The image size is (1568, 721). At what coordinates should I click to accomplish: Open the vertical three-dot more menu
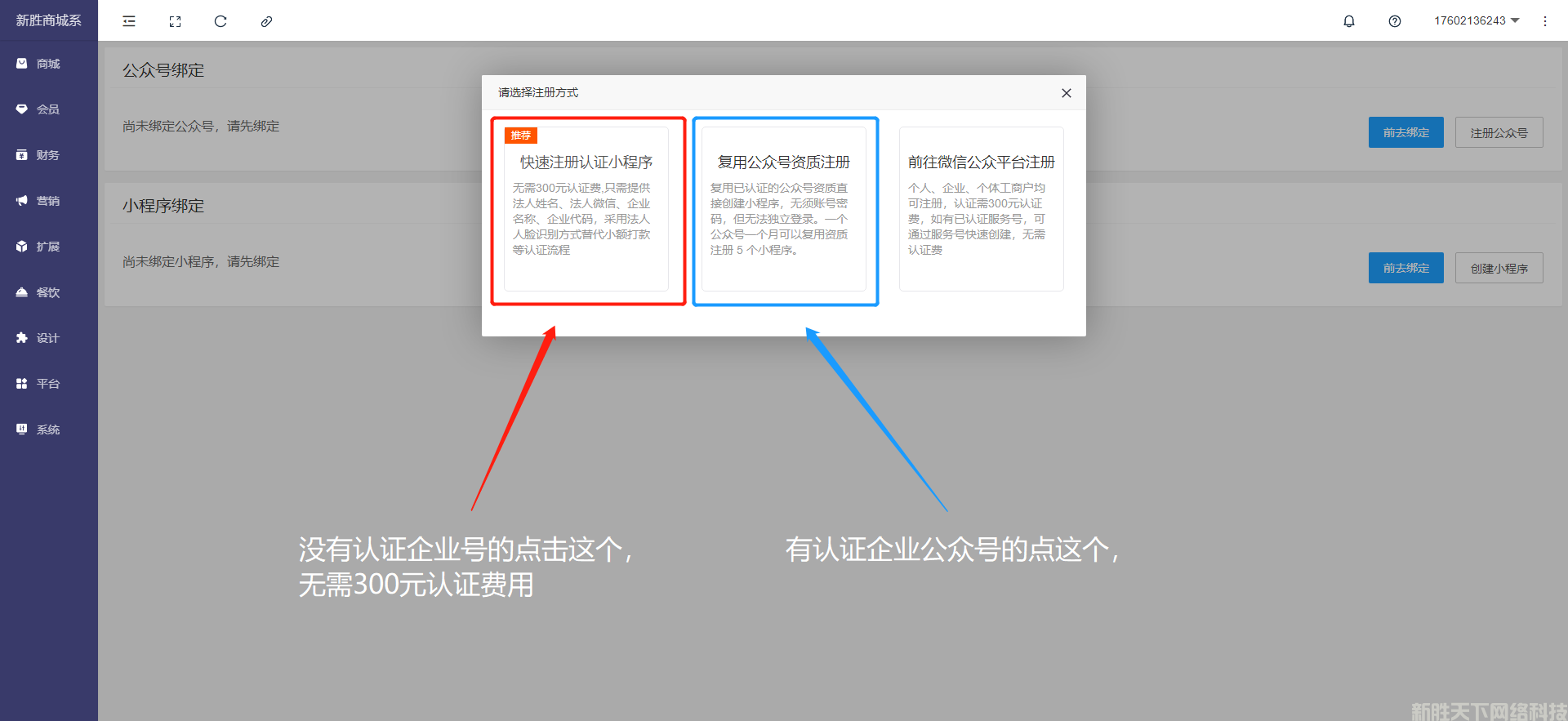pyautogui.click(x=1544, y=21)
